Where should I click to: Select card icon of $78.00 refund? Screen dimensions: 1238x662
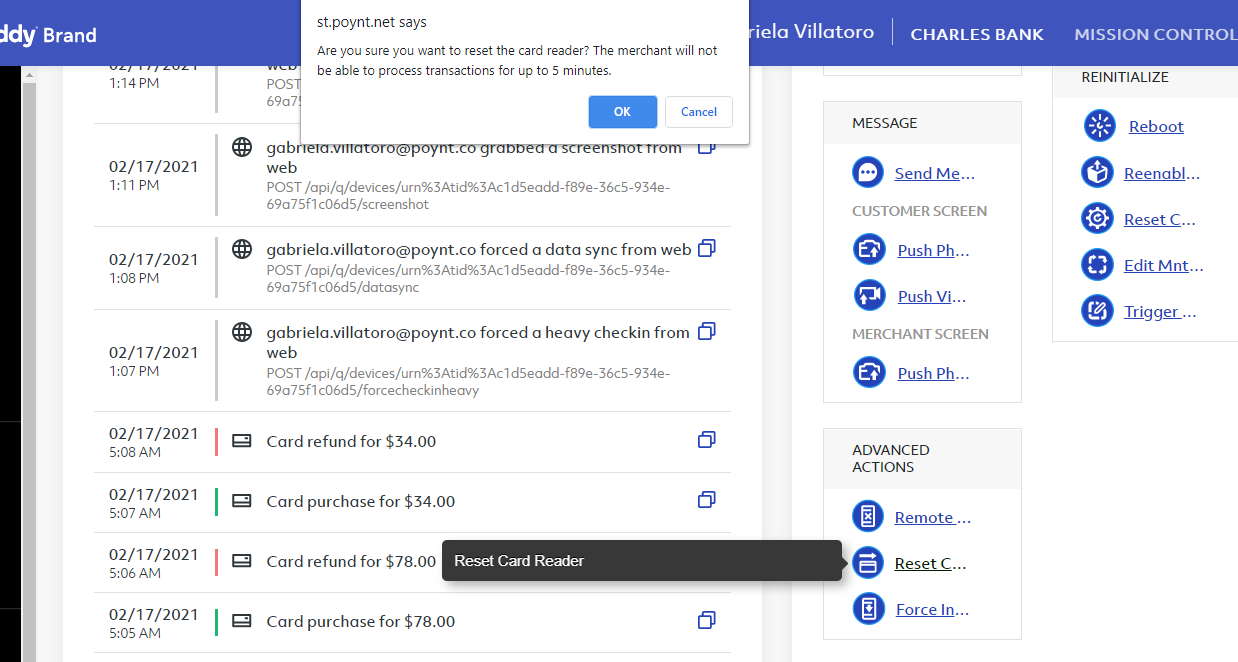242,561
